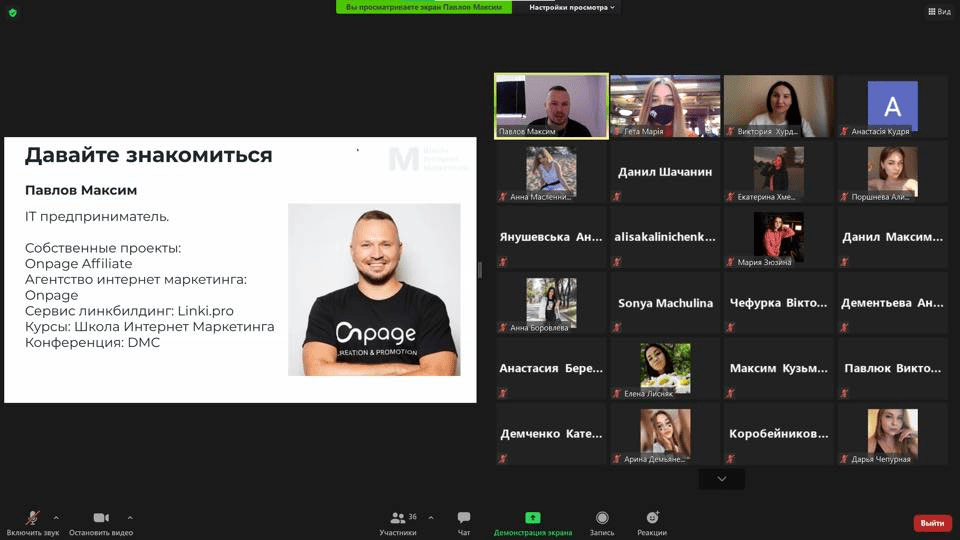This screenshot has height=540, width=960.
Task: Click the green encryption shield icon
Action: point(13,12)
